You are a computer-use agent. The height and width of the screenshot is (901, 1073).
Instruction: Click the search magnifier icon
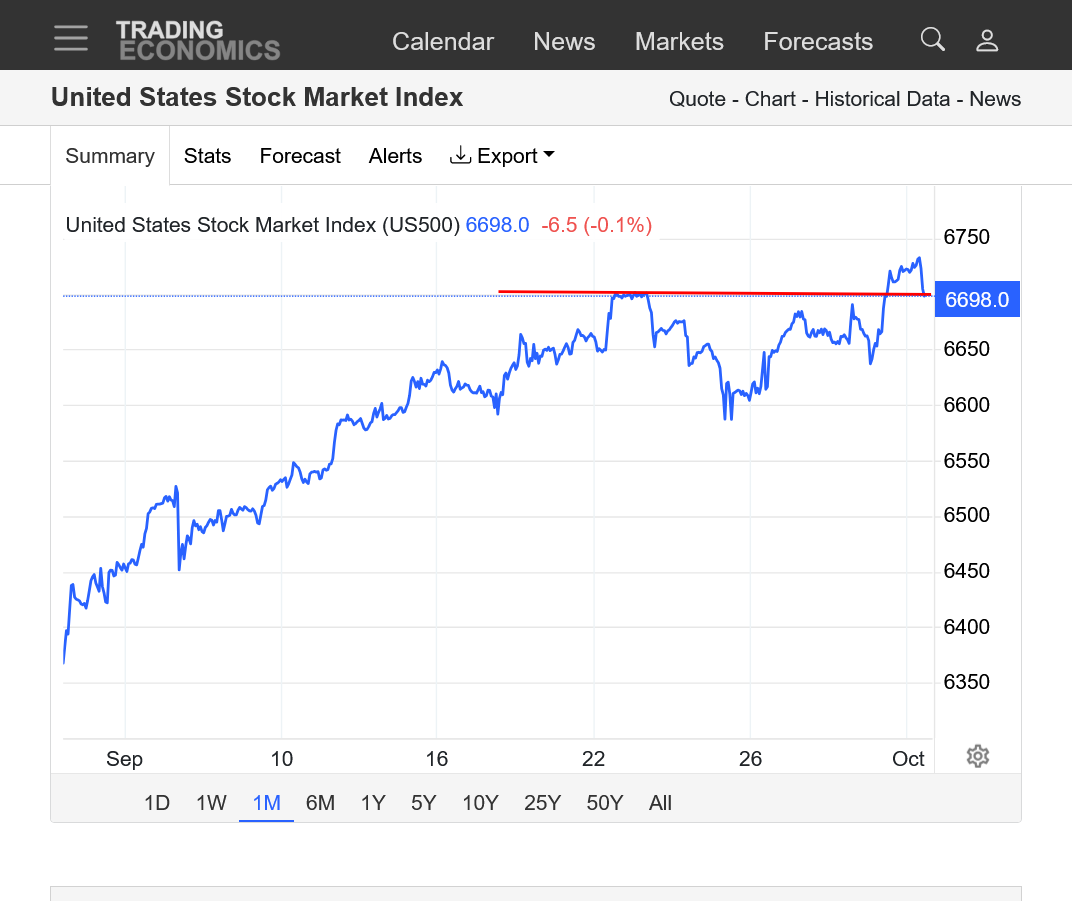932,40
